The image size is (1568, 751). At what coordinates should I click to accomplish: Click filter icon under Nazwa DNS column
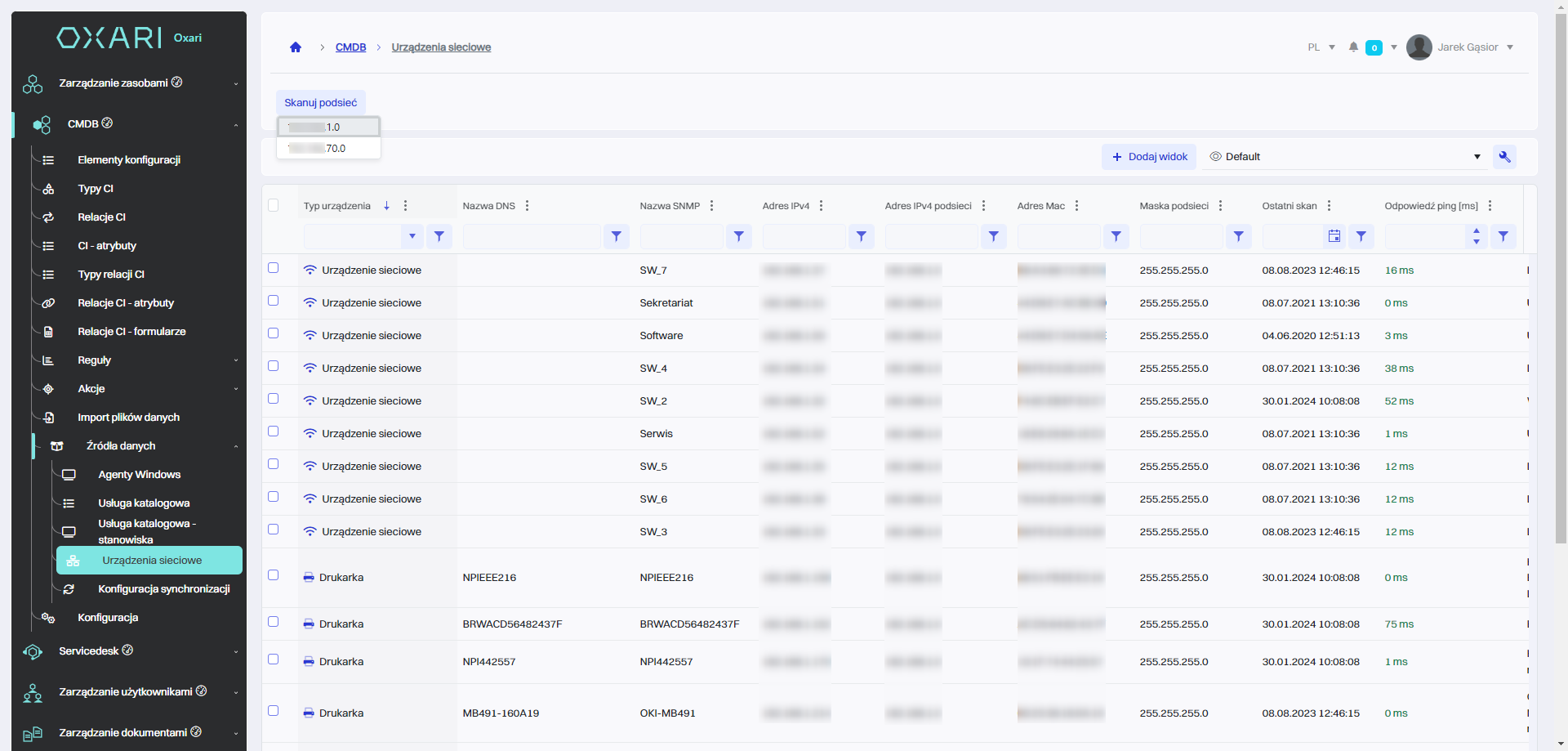click(x=616, y=236)
